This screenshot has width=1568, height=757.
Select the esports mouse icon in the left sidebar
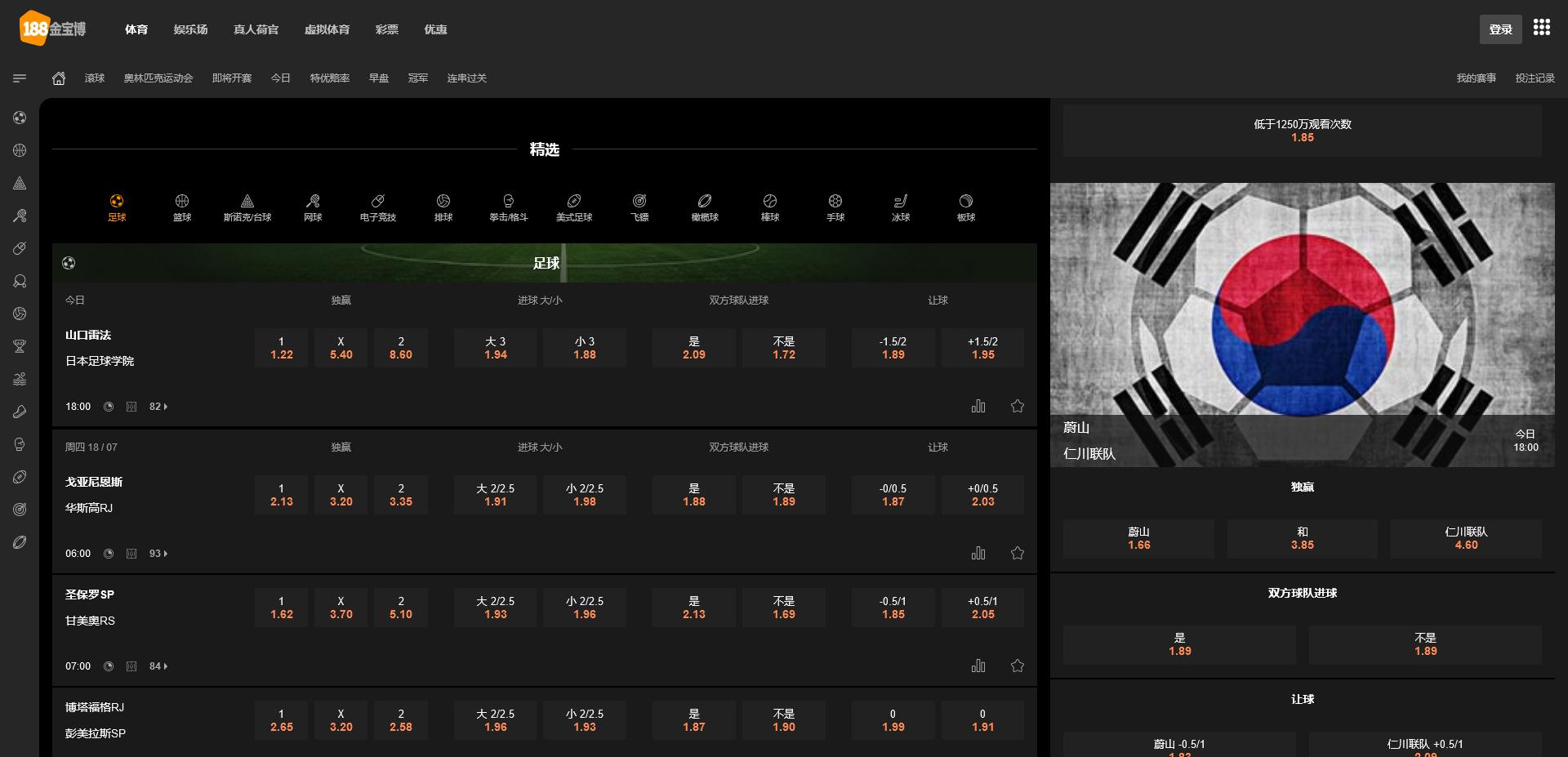[20, 248]
